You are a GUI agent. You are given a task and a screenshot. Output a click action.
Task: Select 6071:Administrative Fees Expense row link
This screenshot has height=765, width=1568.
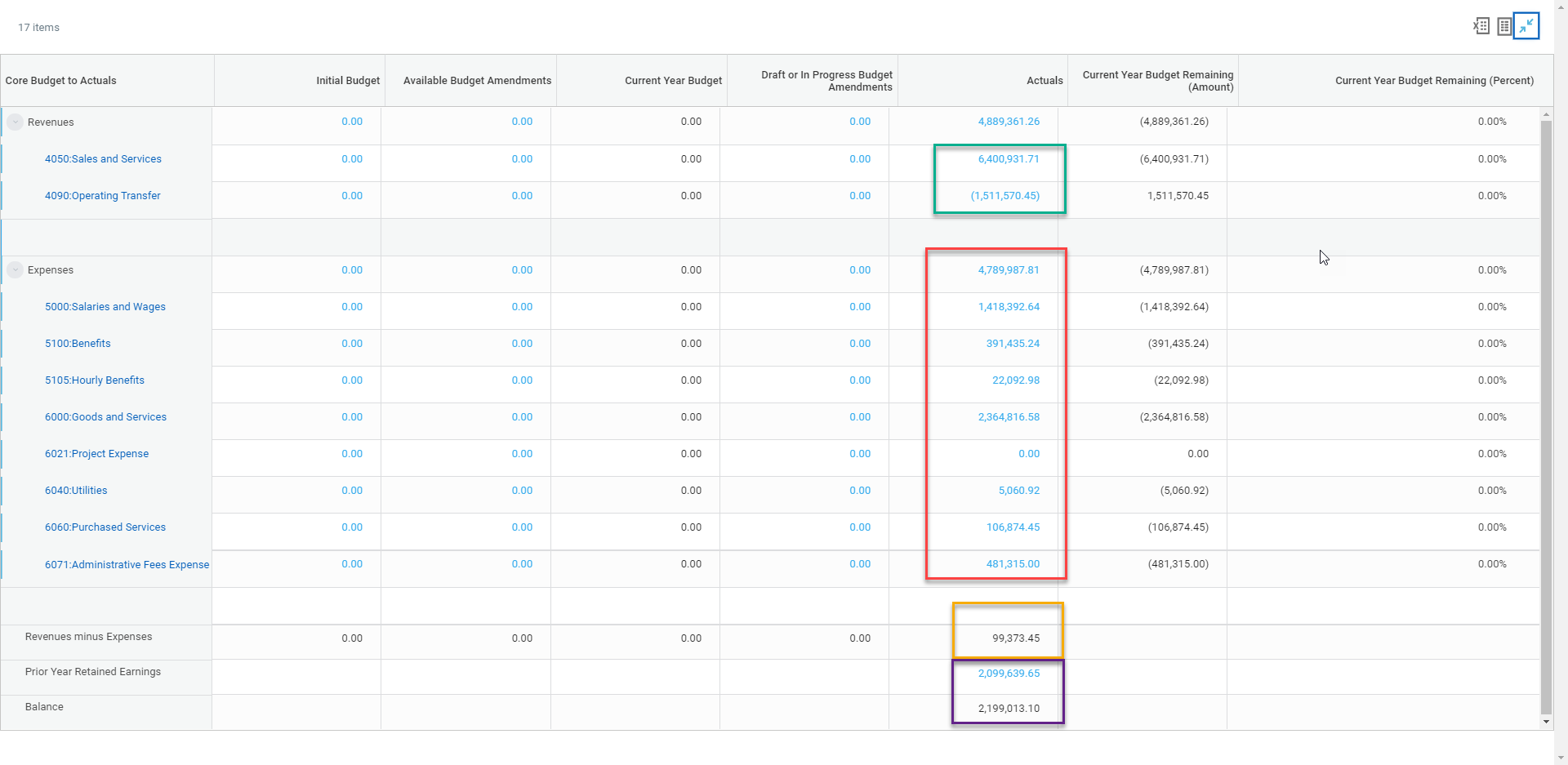[x=127, y=565]
